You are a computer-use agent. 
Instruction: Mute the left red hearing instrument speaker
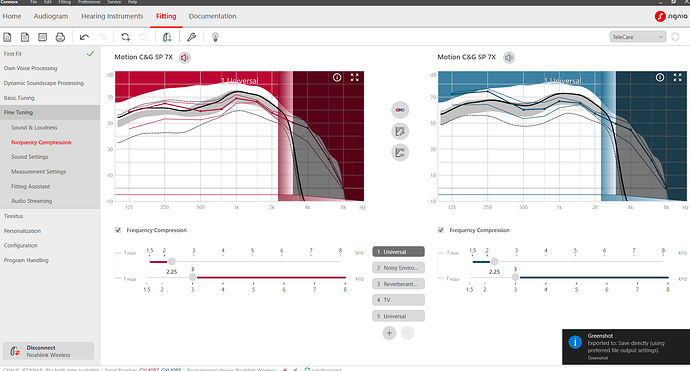pyautogui.click(x=185, y=58)
